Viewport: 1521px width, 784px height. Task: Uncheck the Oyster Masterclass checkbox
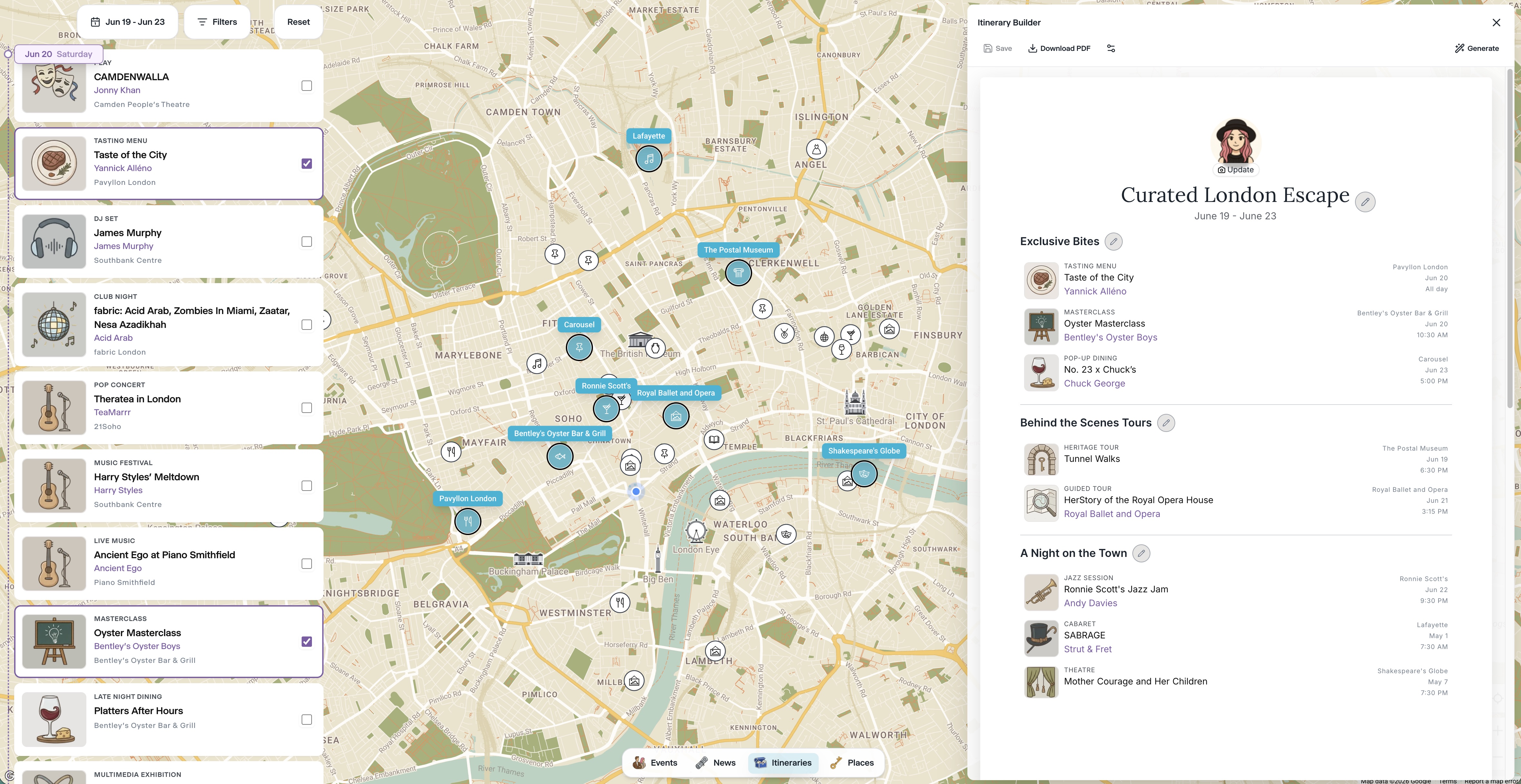pyautogui.click(x=306, y=642)
